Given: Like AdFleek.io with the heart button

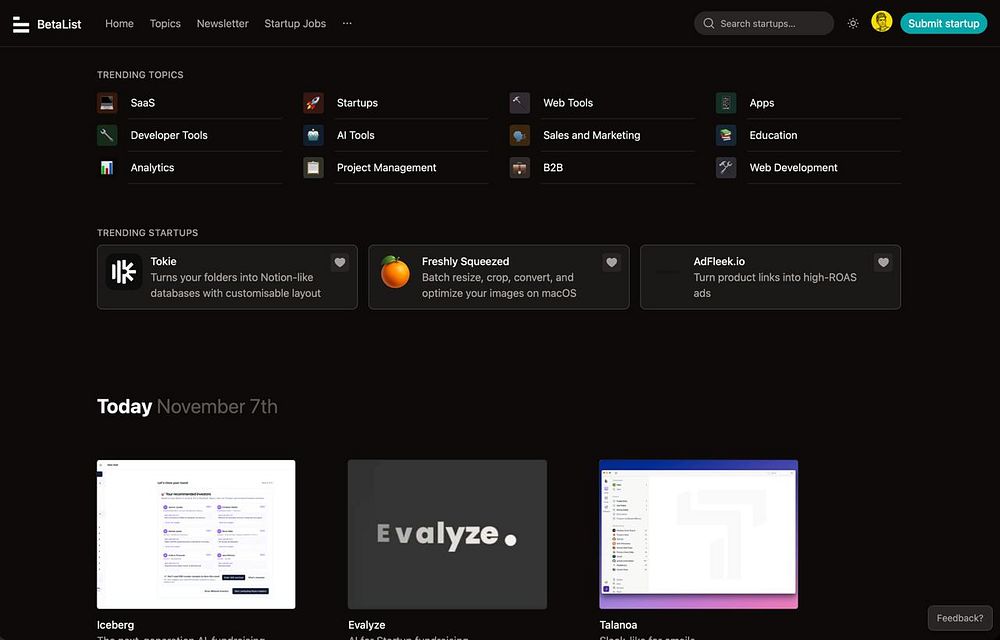Looking at the screenshot, I should [x=883, y=263].
